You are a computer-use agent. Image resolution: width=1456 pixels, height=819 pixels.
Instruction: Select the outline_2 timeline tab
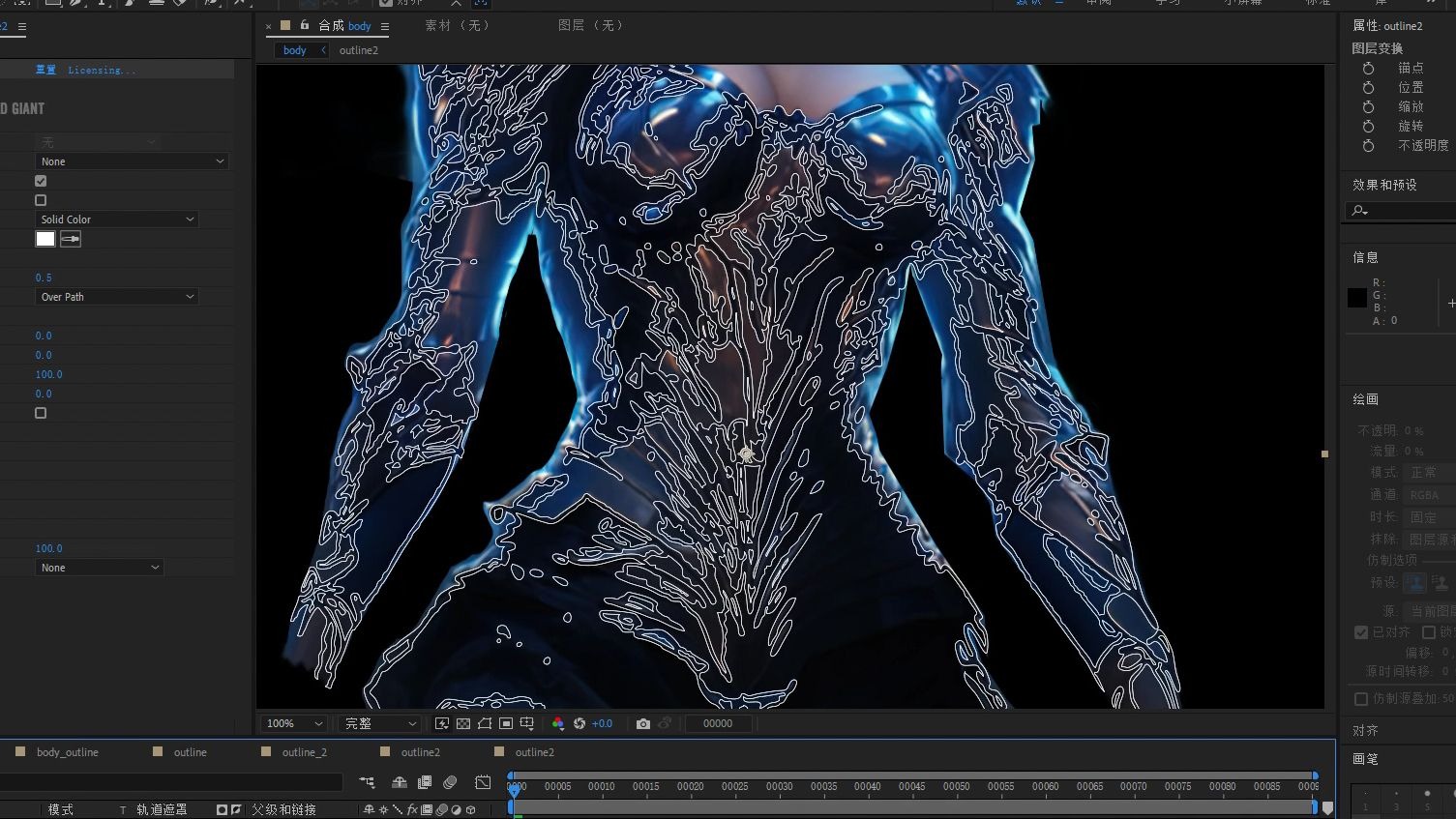tap(304, 751)
